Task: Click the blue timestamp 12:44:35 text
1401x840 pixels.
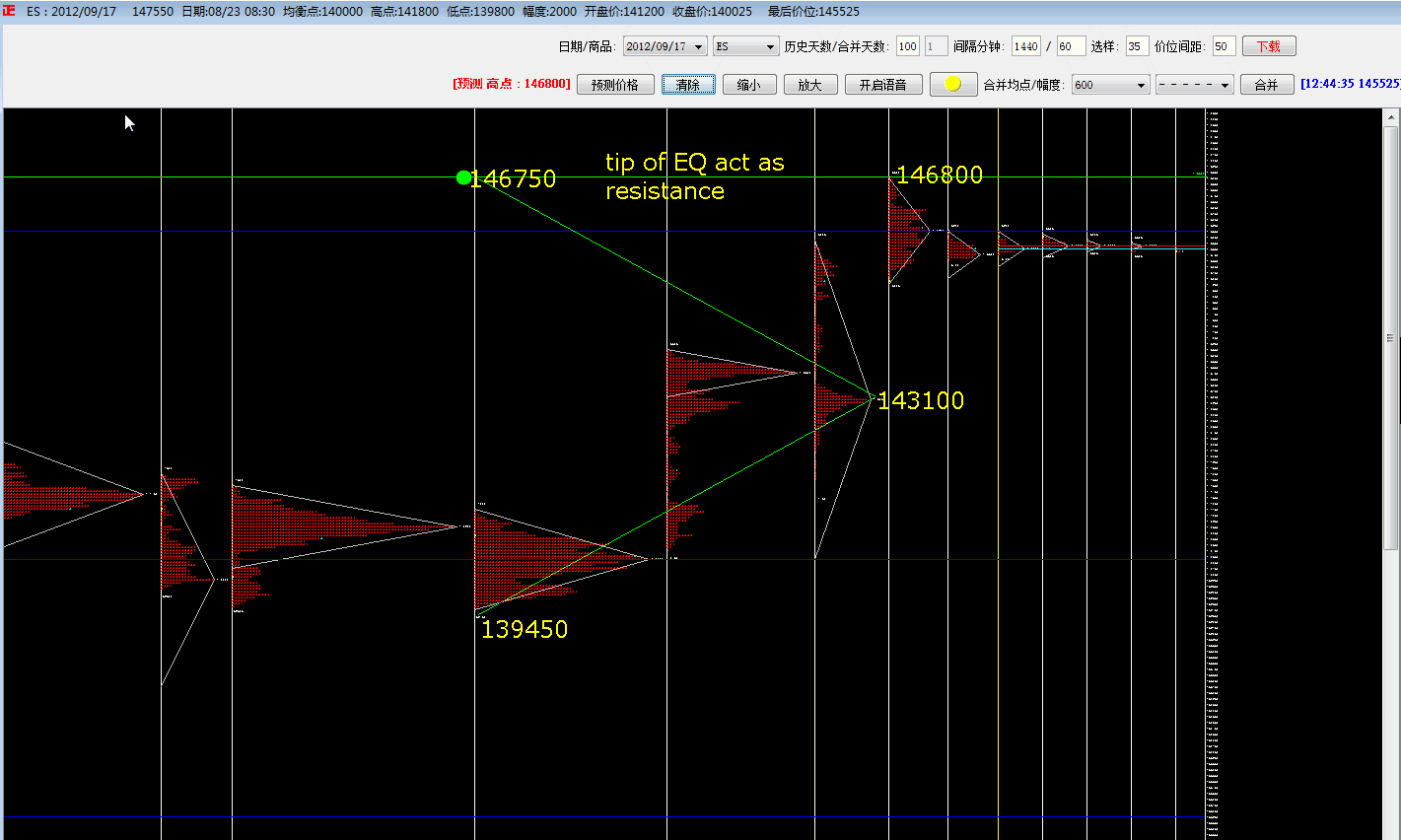Action: click(x=1351, y=84)
